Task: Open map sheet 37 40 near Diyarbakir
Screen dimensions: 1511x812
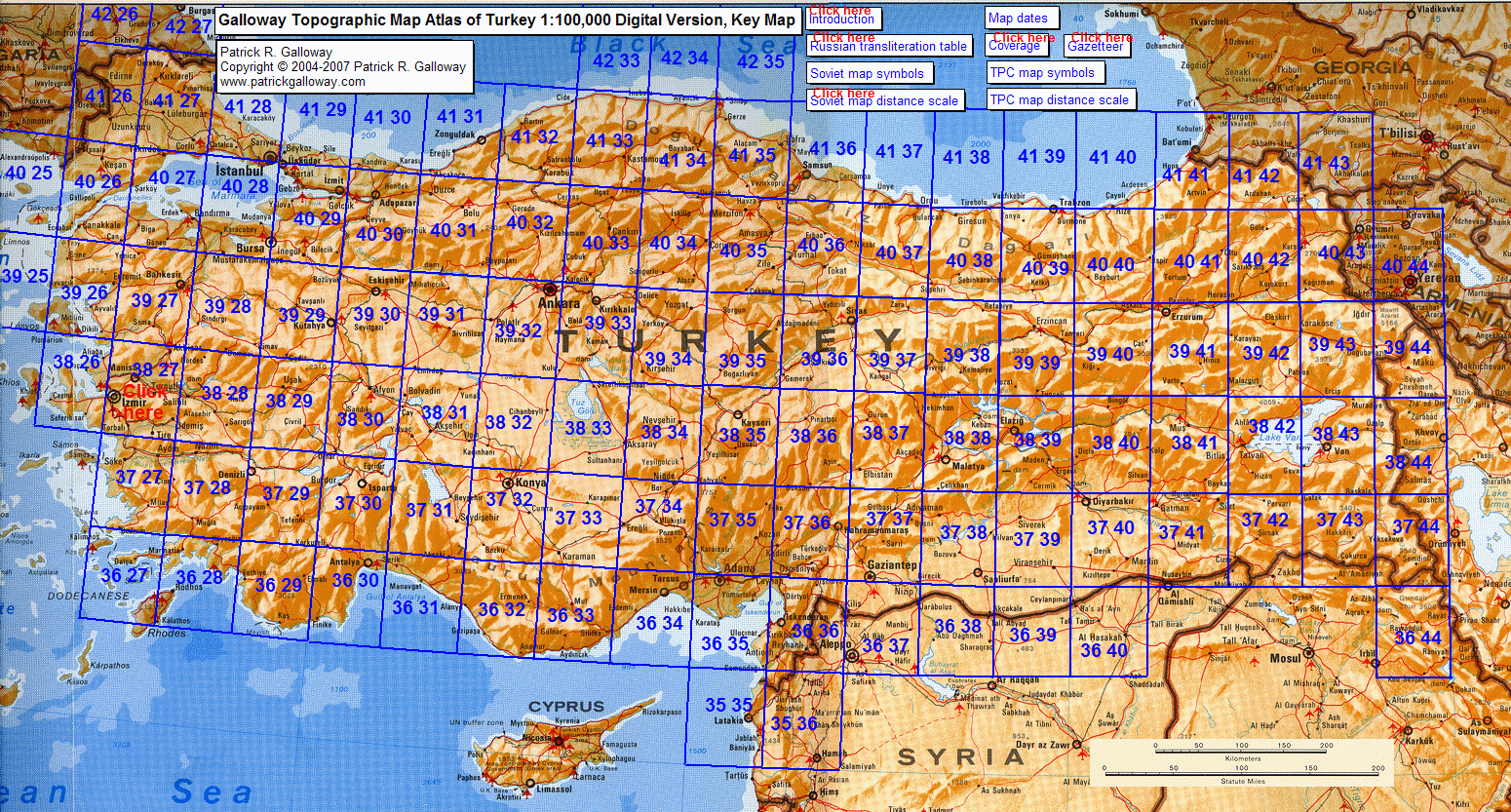Action: click(1110, 527)
